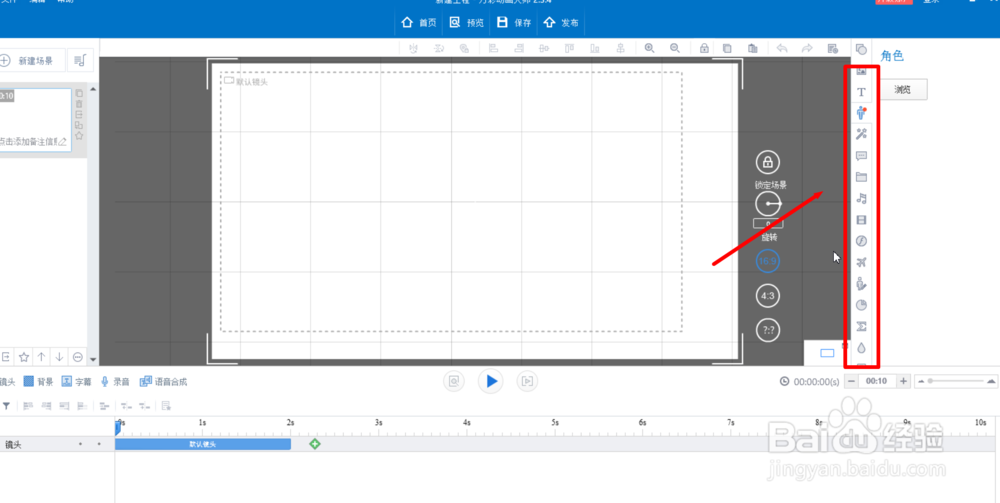The width and height of the screenshot is (1000, 503).
Task: Open the Shapes tool in sidebar
Action: tap(861, 49)
